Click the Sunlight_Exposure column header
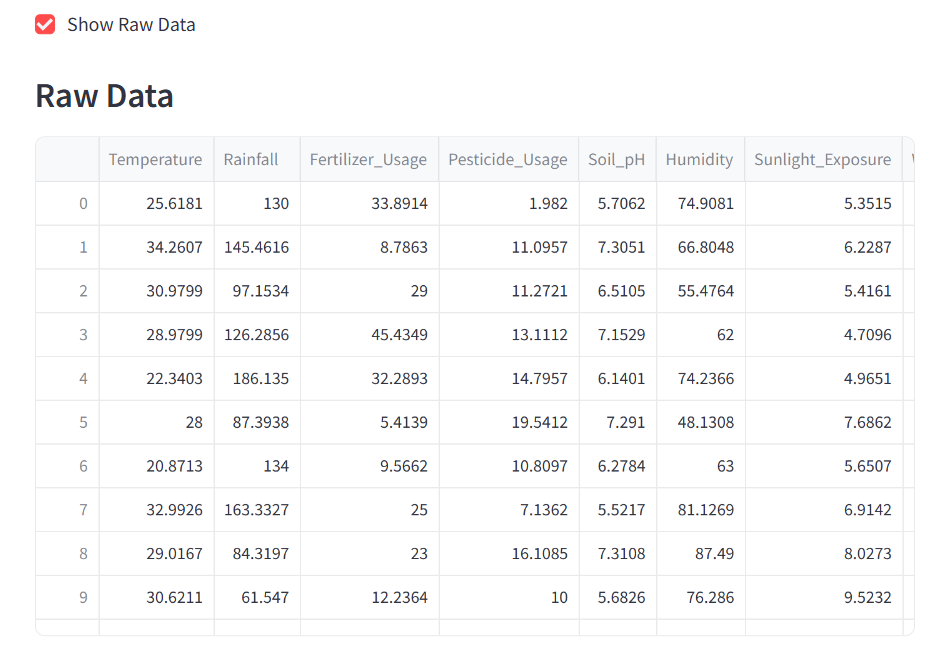This screenshot has height=656, width=947. (824, 159)
